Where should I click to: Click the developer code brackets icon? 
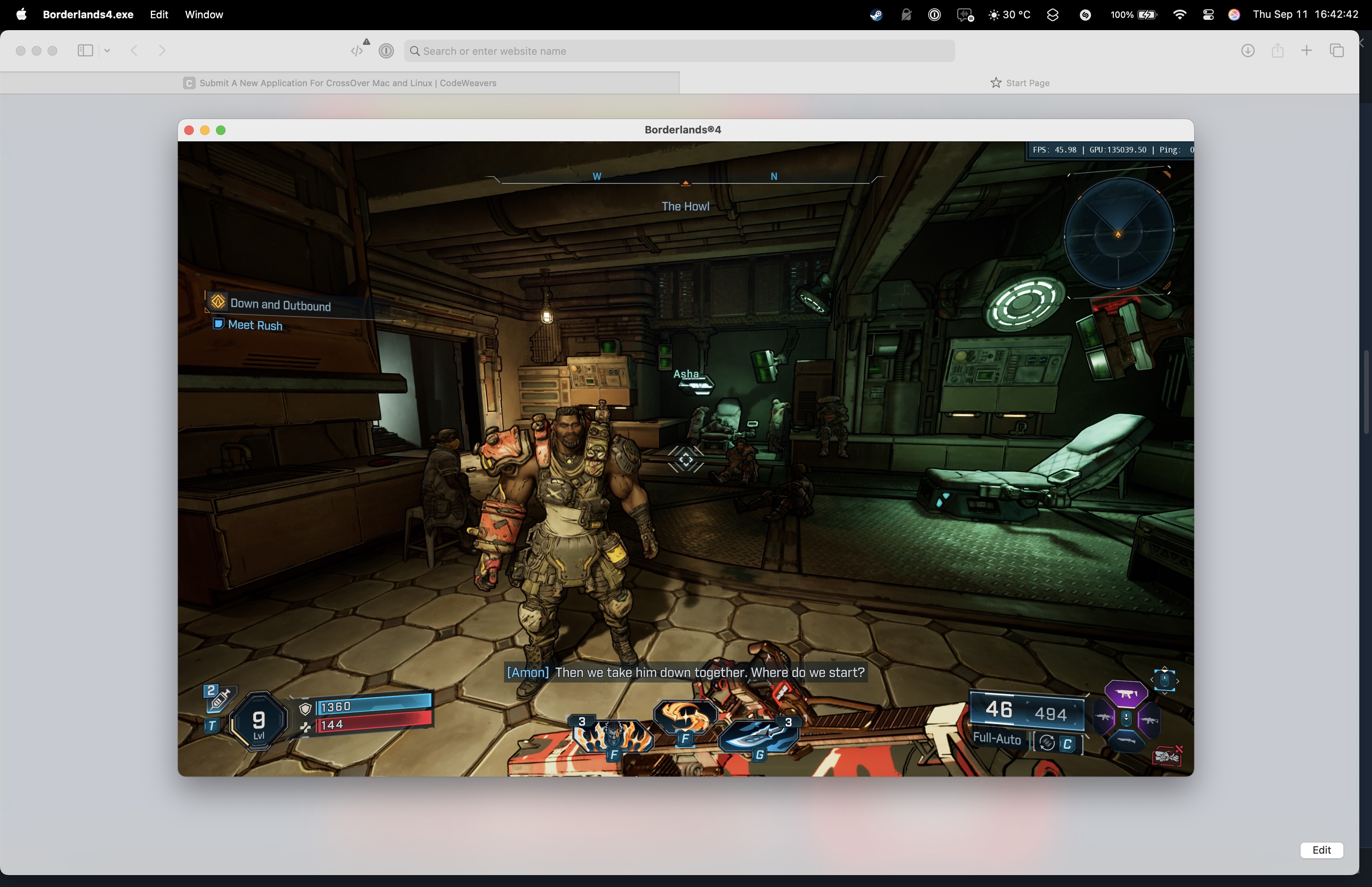(357, 51)
